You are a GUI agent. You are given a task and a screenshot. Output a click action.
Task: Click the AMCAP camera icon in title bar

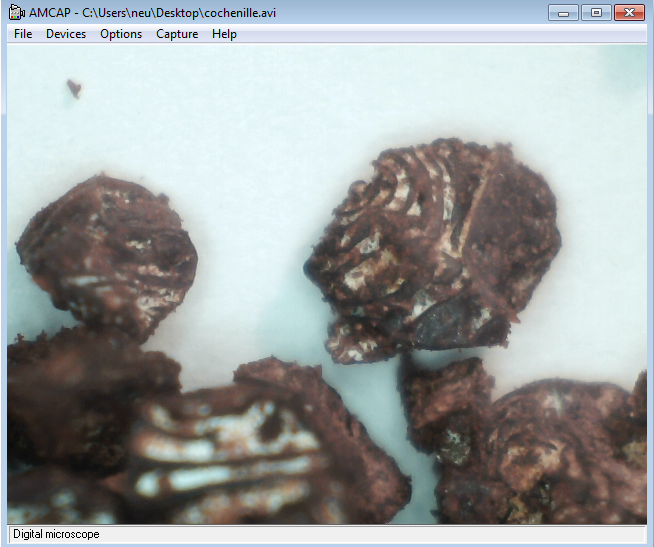point(16,13)
